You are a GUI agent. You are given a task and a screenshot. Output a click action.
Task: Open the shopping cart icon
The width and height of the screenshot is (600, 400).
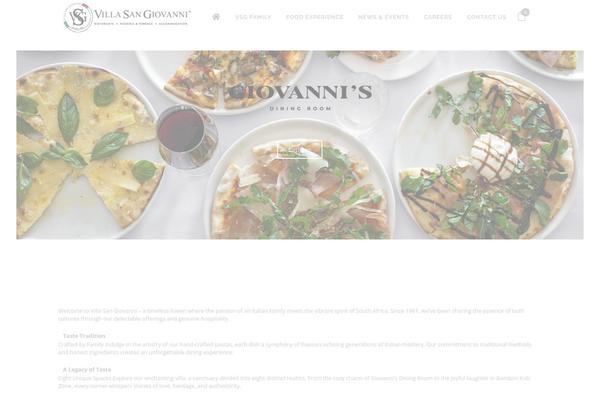[x=521, y=17]
